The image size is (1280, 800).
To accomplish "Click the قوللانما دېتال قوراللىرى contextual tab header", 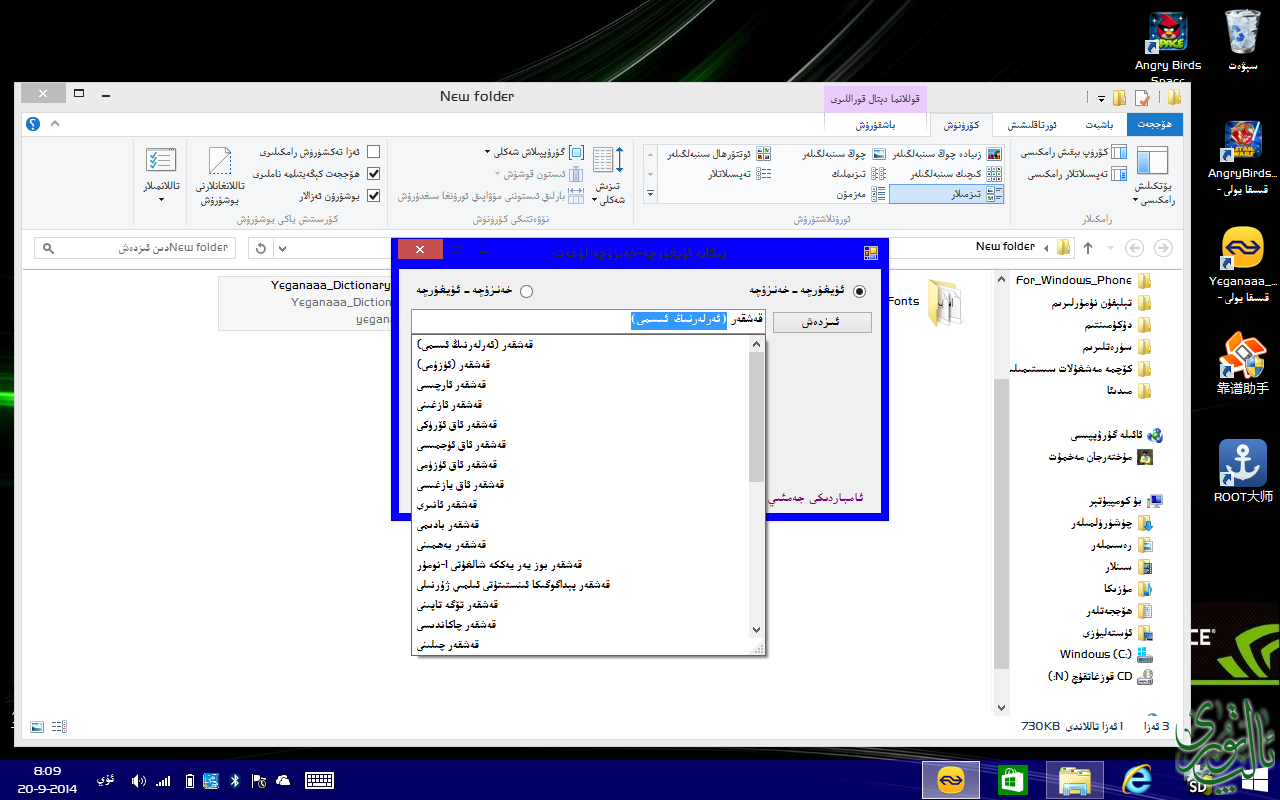I will [x=875, y=100].
